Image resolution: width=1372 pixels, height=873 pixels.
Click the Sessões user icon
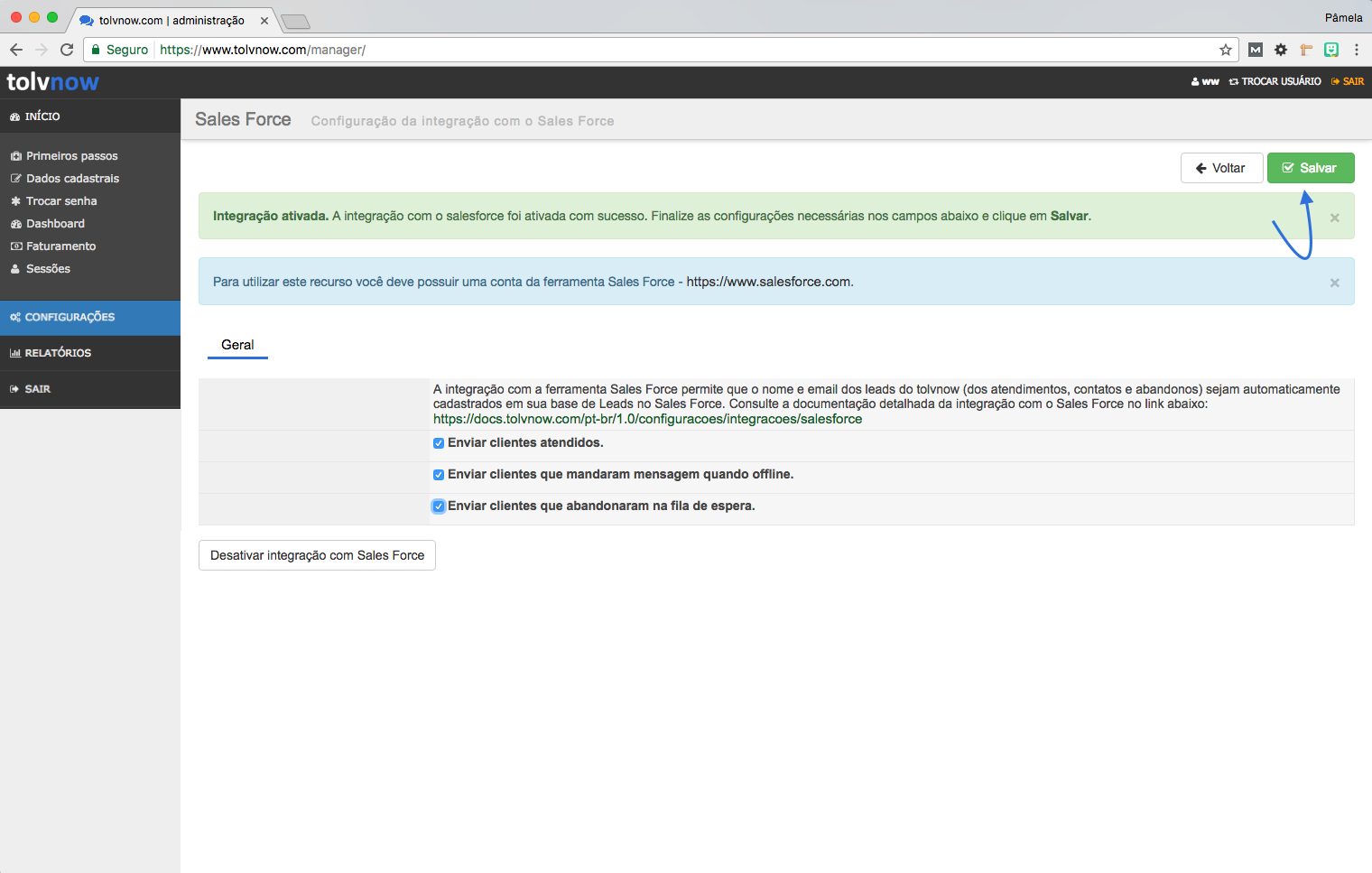[x=15, y=269]
